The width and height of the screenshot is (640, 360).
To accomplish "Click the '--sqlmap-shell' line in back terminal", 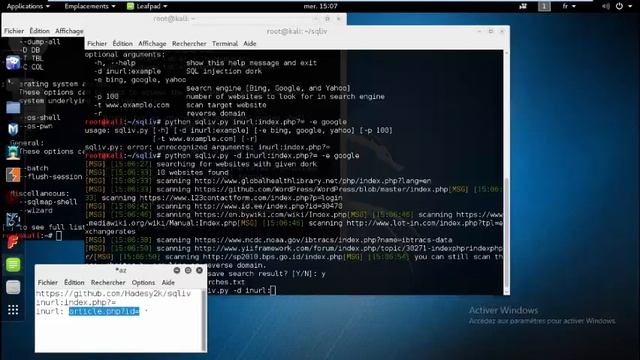I will pyautogui.click(x=49, y=202).
